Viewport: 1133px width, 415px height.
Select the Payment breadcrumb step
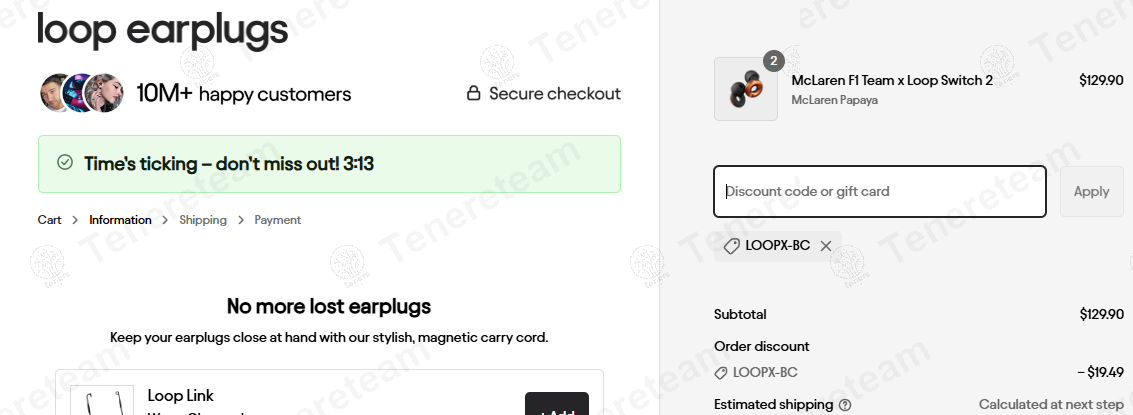coord(277,220)
